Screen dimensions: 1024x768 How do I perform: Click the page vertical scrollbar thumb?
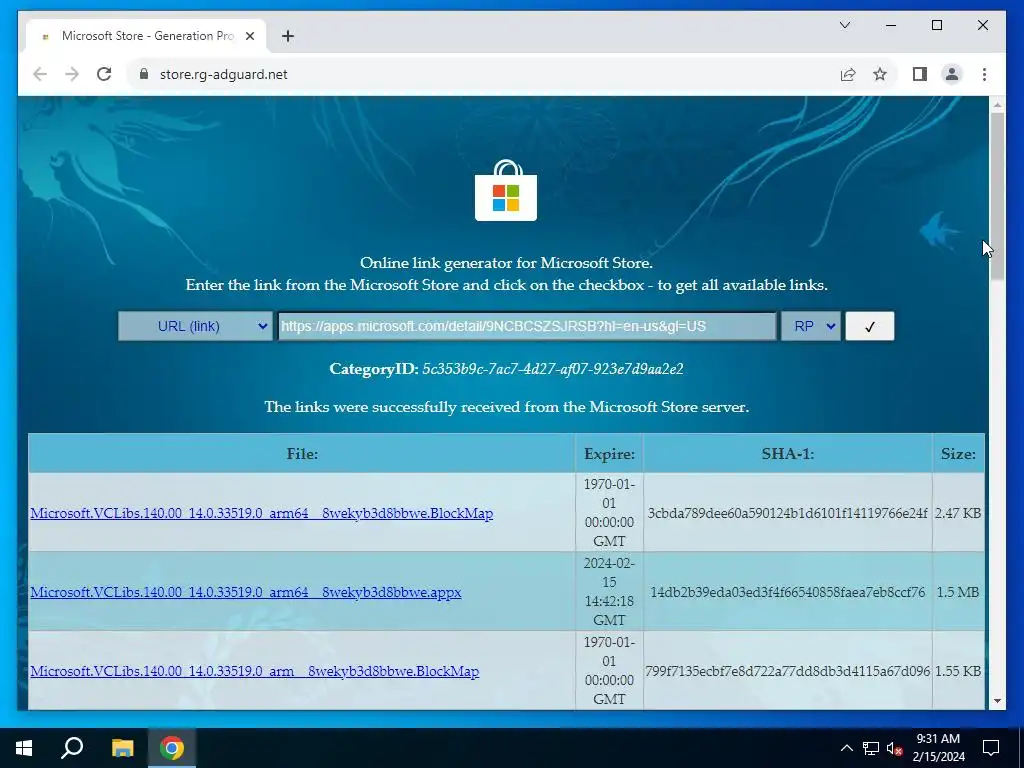pyautogui.click(x=997, y=197)
